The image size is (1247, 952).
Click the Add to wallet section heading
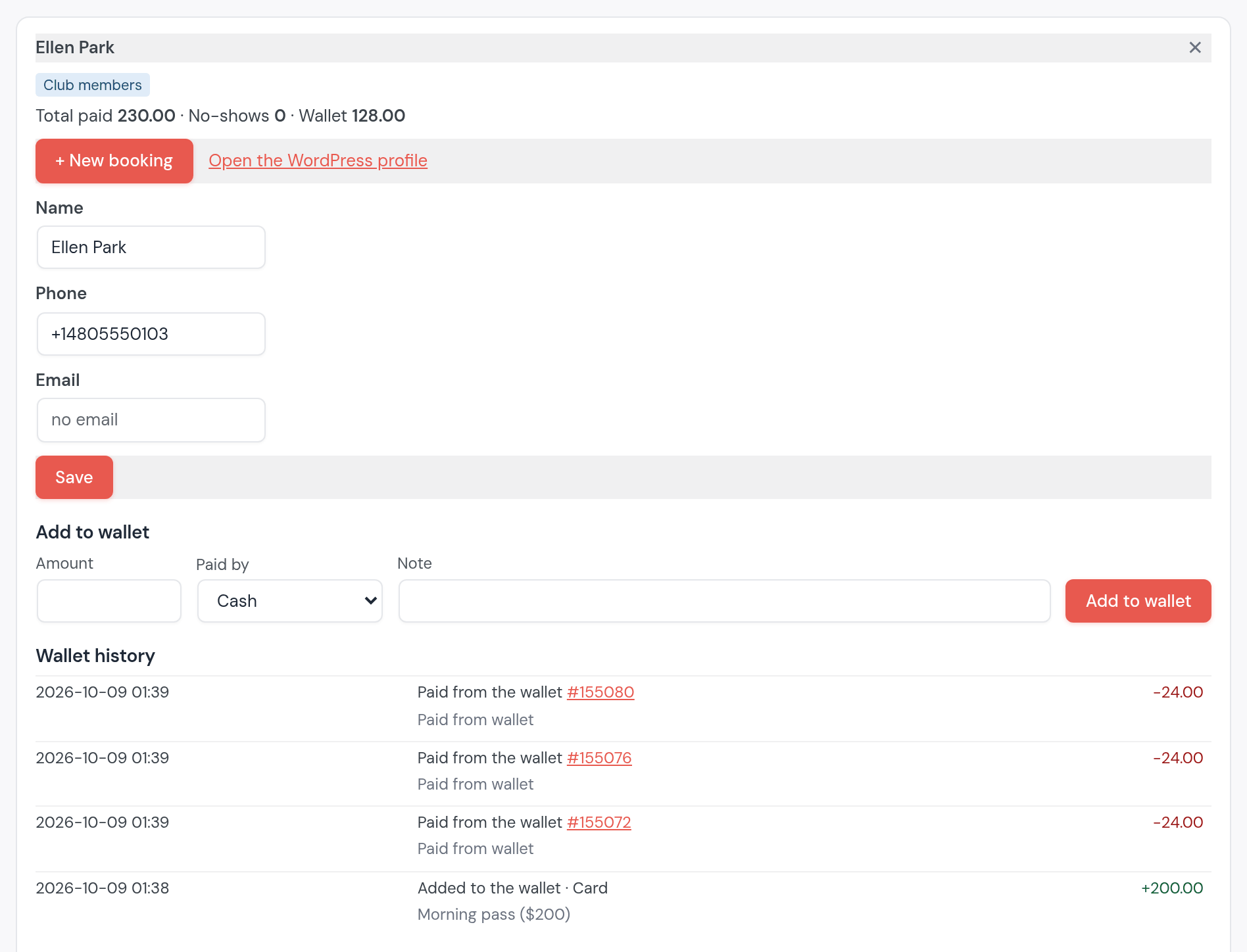tap(93, 532)
